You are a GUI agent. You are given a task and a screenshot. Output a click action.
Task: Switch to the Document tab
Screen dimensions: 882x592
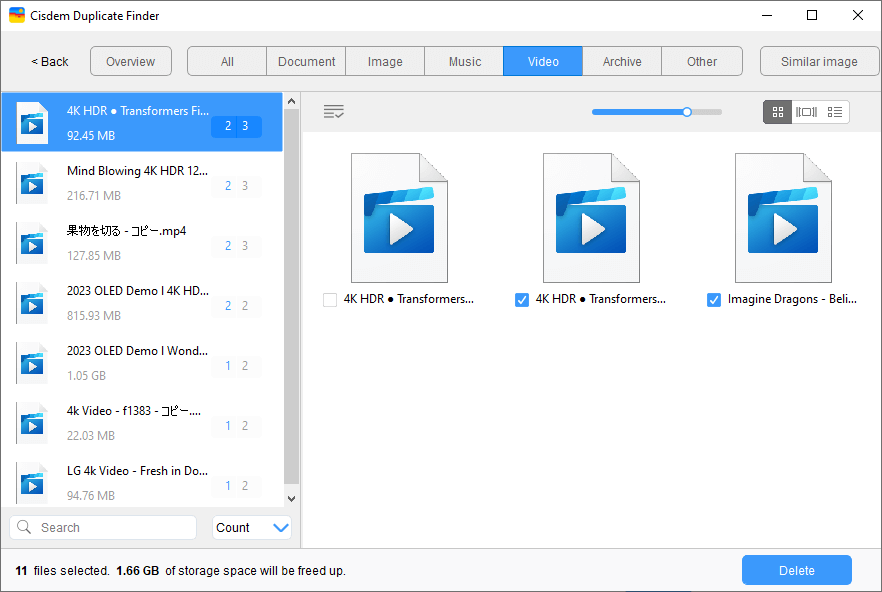[x=306, y=61]
